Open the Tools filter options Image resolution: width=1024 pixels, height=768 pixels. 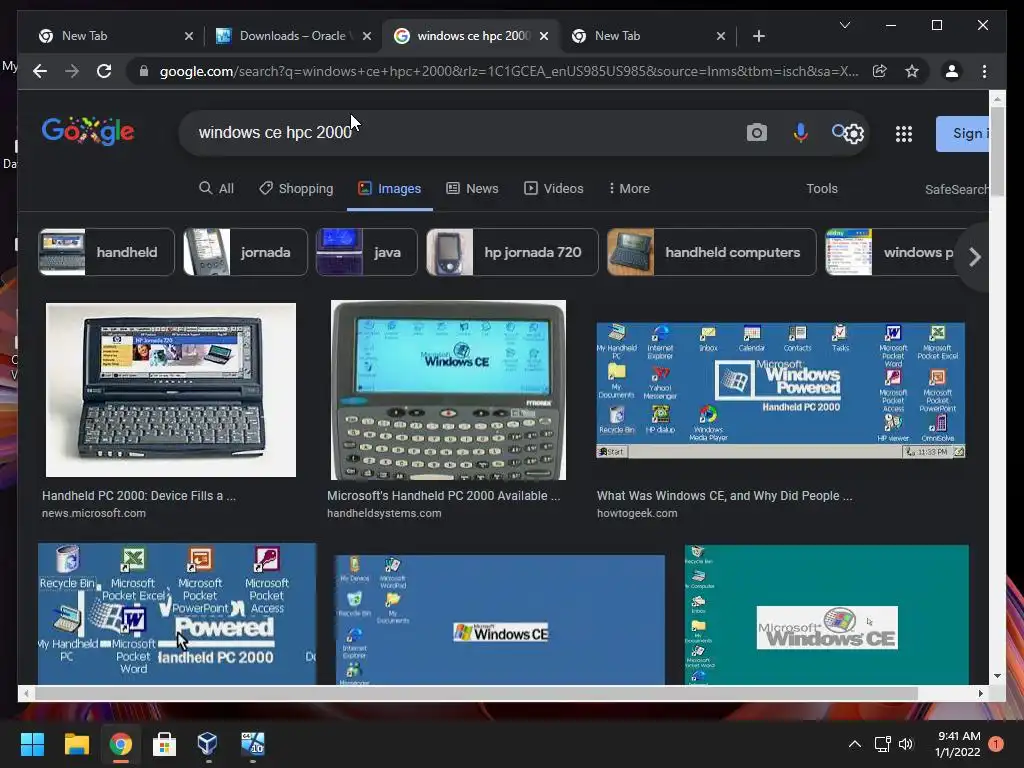tap(822, 188)
